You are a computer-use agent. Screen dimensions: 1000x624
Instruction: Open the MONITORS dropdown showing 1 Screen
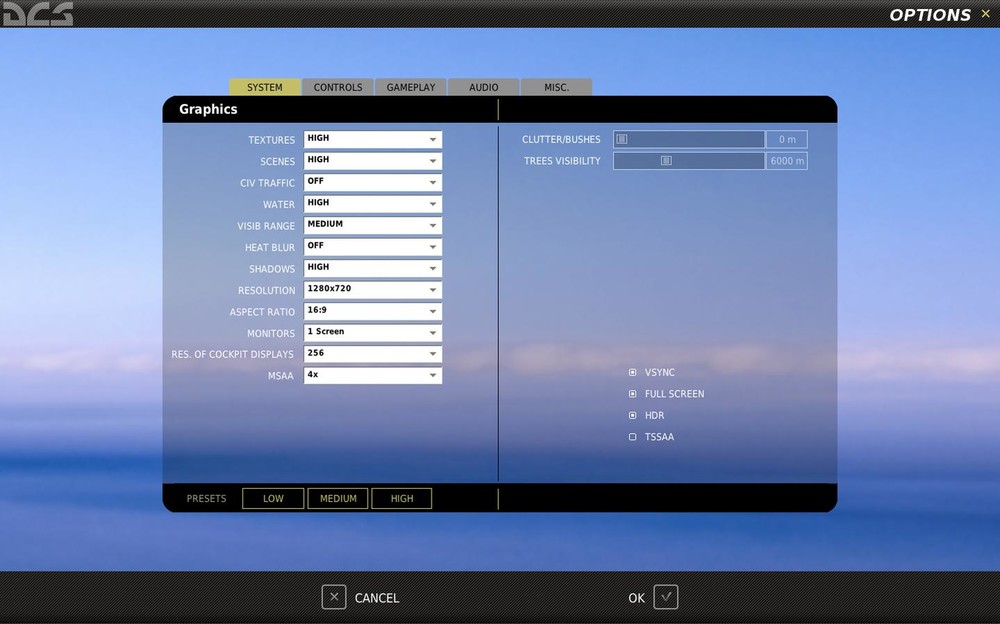click(x=372, y=332)
